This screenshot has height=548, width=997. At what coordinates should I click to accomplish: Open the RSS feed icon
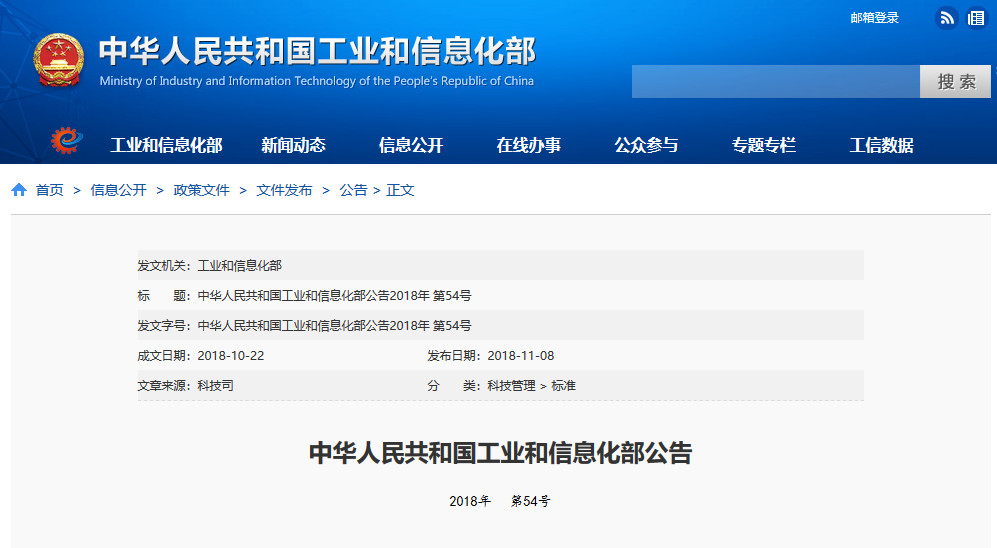tap(947, 18)
